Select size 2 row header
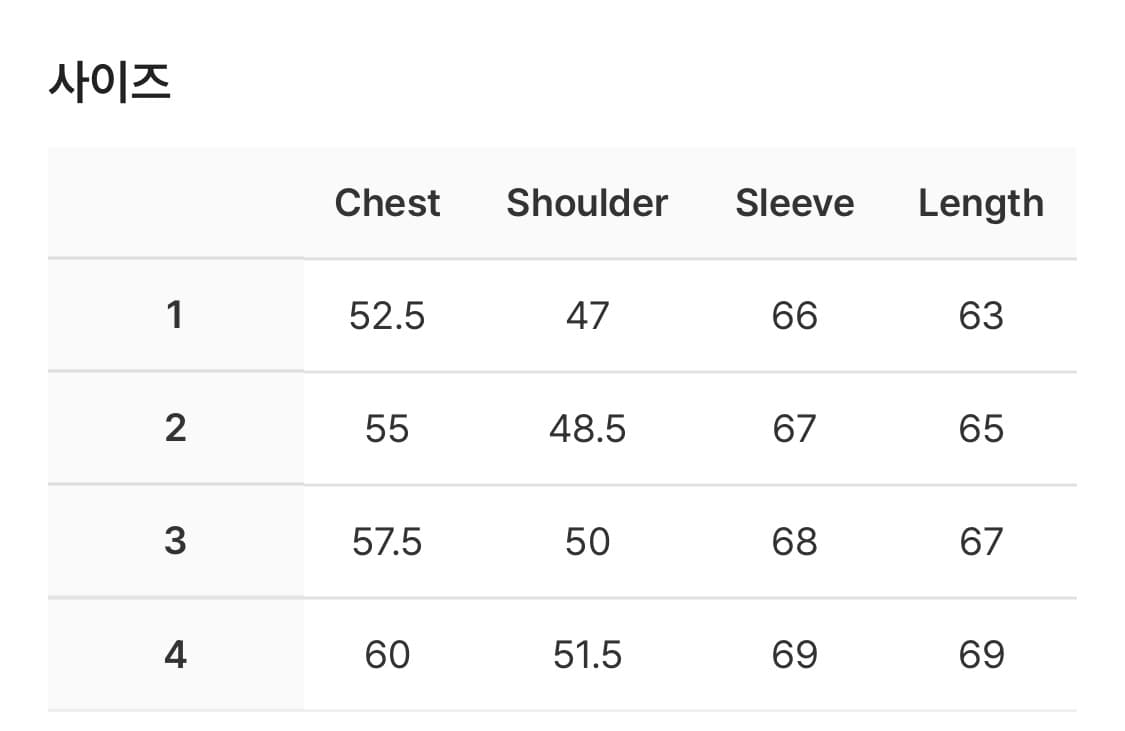1125x731 pixels. 175,429
